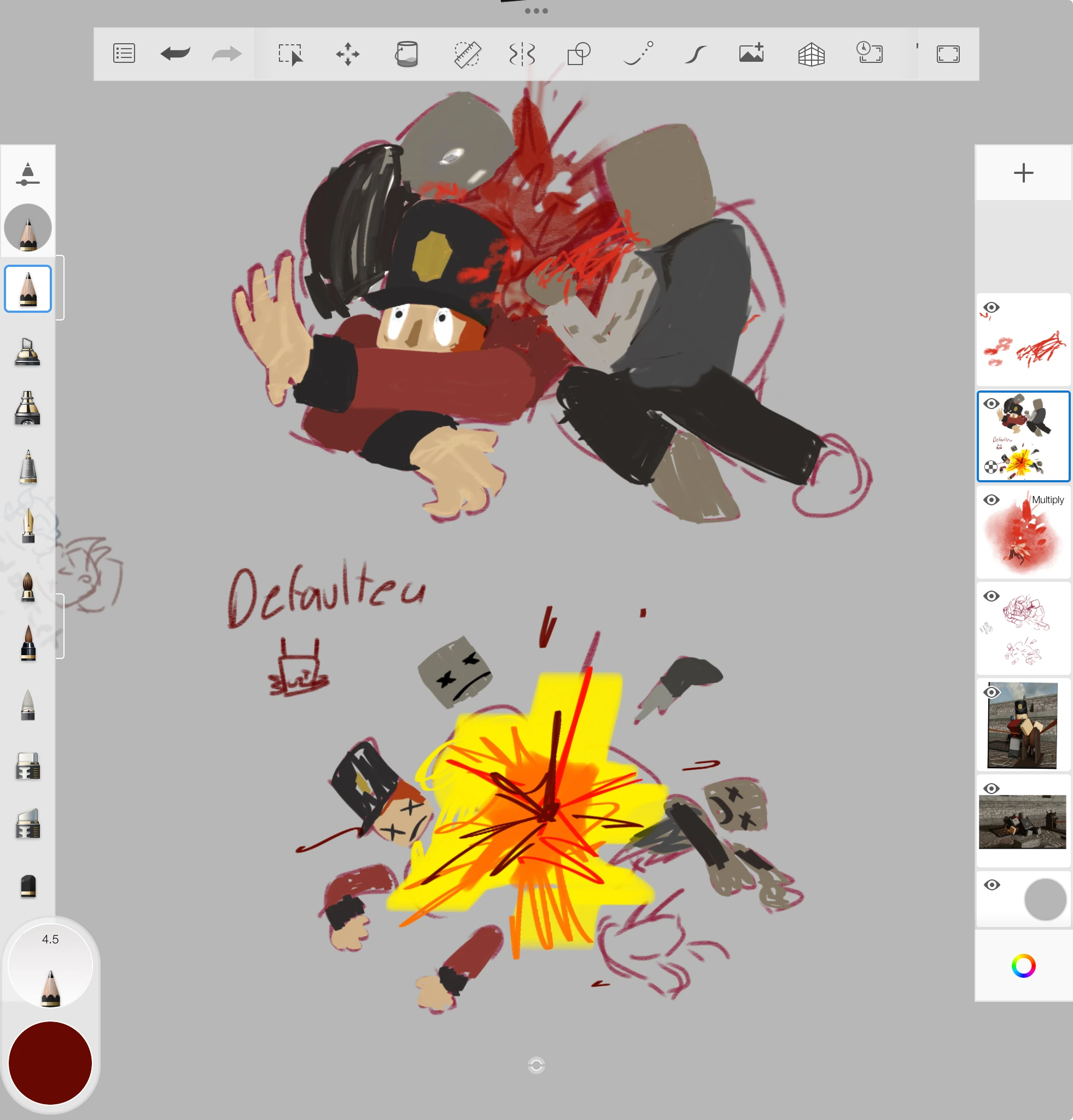Image resolution: width=1073 pixels, height=1120 pixels.
Task: Import an image onto the canvas
Action: tap(751, 53)
